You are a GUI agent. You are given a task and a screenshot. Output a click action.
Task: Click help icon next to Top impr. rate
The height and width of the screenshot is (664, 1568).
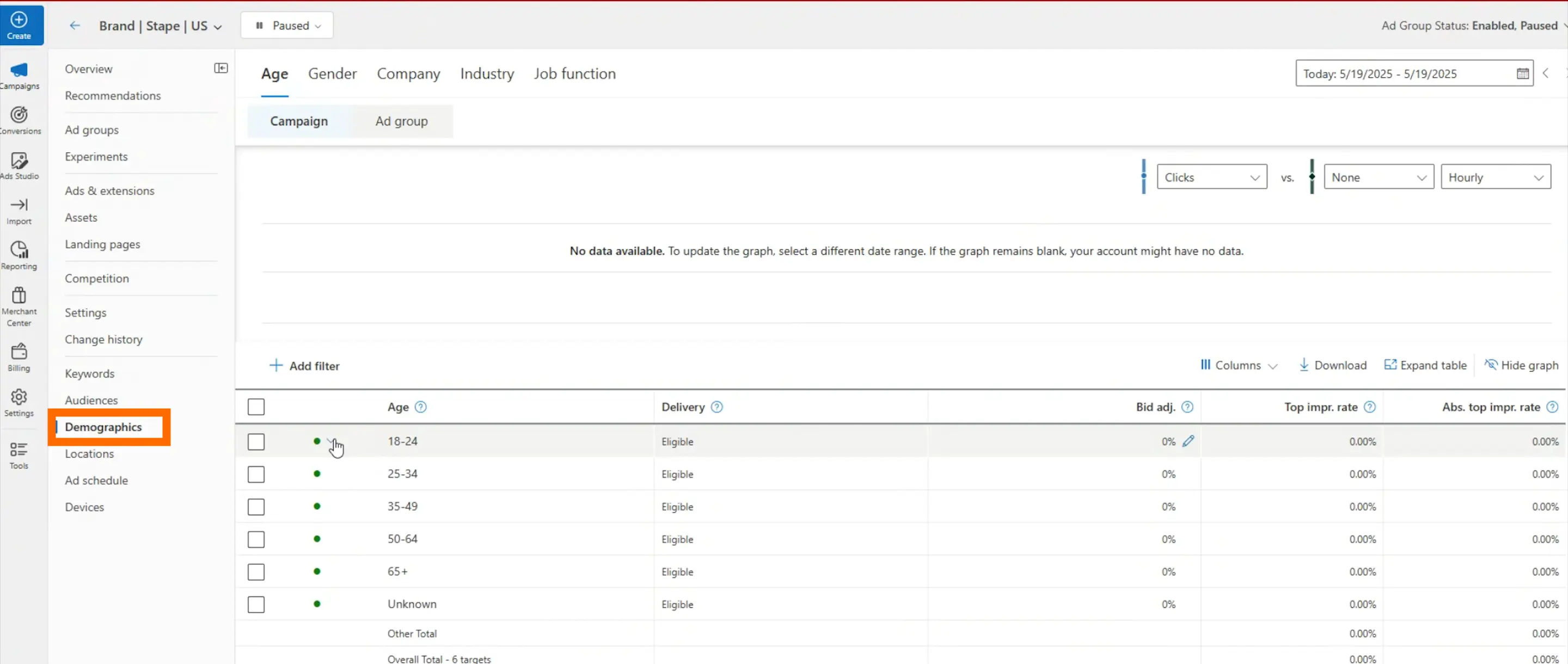coord(1370,407)
